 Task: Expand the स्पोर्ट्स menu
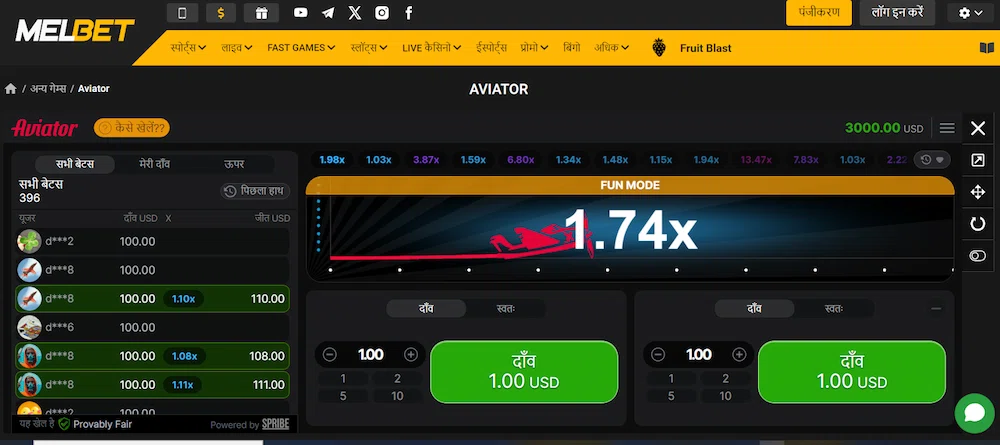188,48
